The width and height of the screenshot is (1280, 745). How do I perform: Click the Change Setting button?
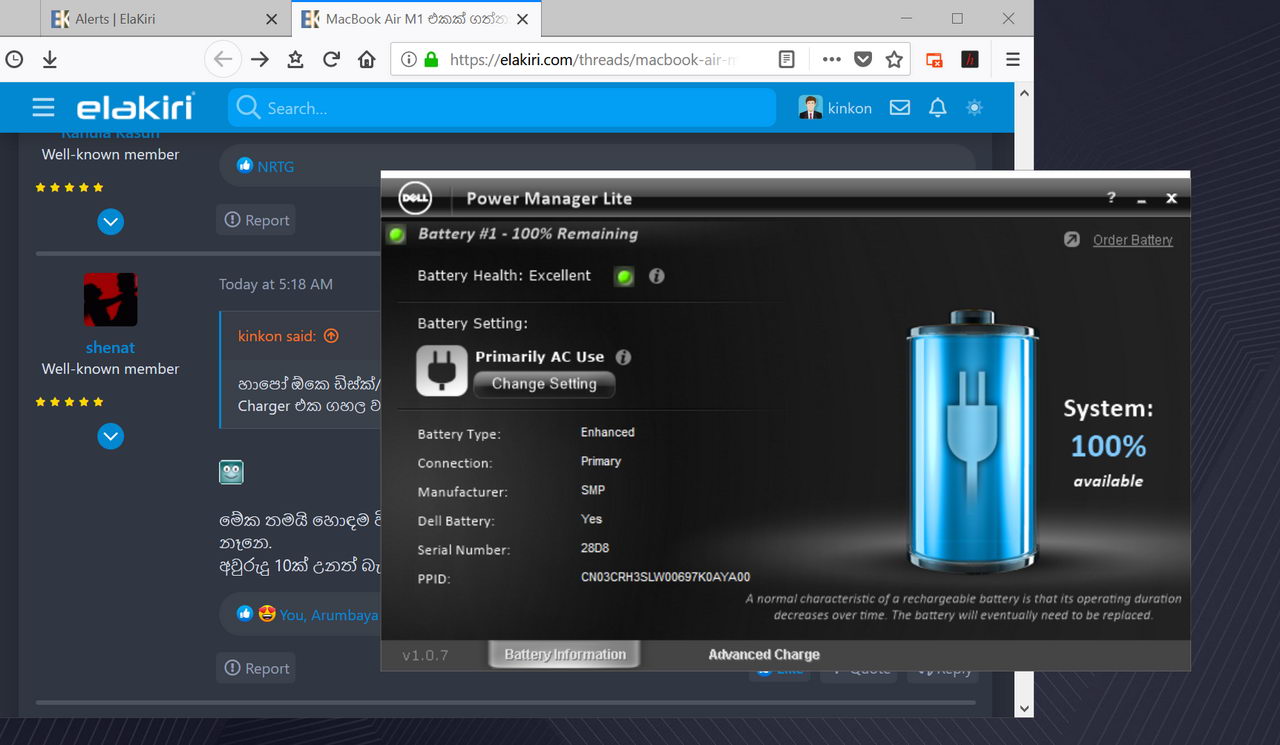[544, 384]
